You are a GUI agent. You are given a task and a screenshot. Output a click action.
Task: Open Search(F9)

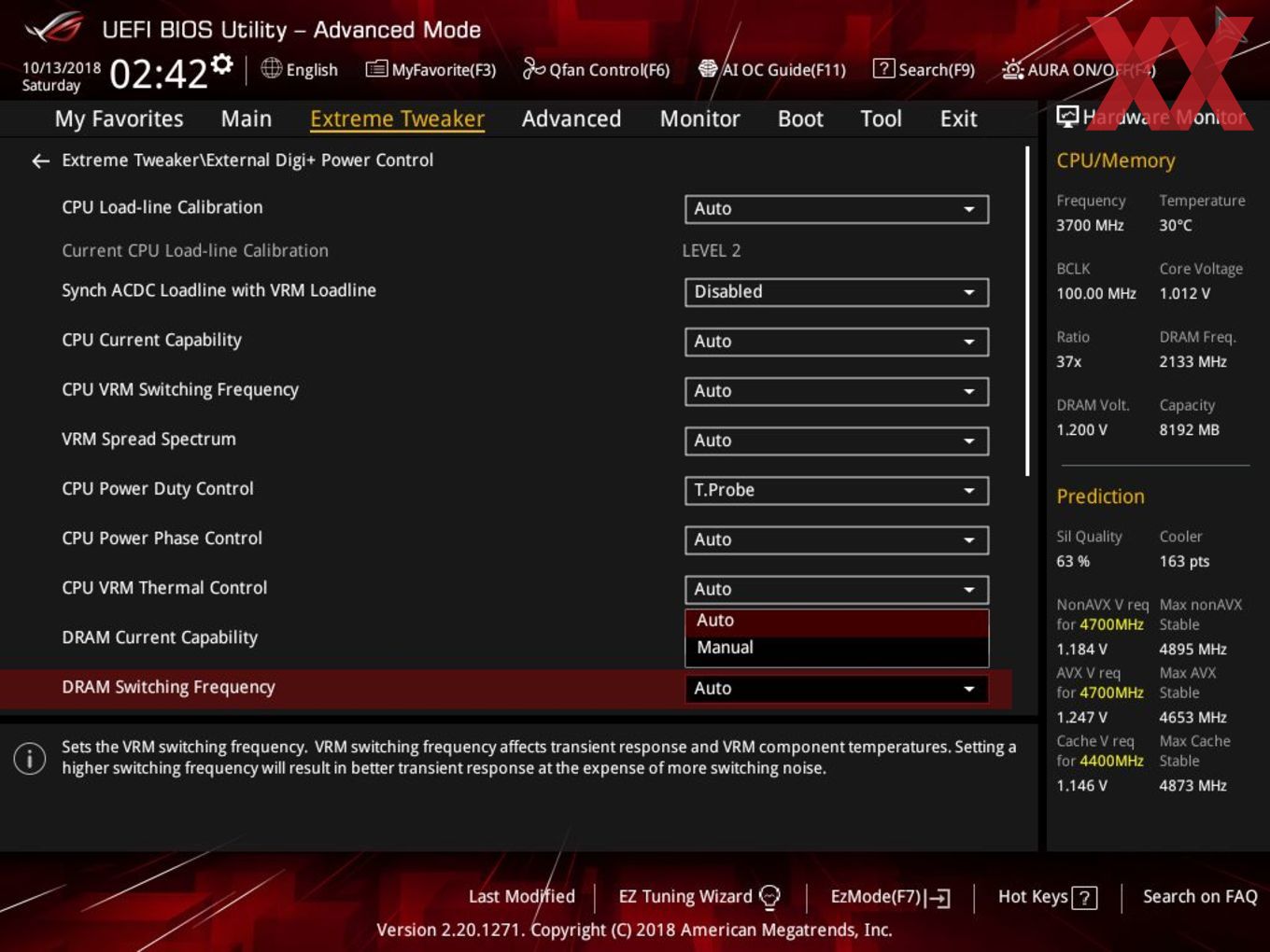tap(924, 69)
